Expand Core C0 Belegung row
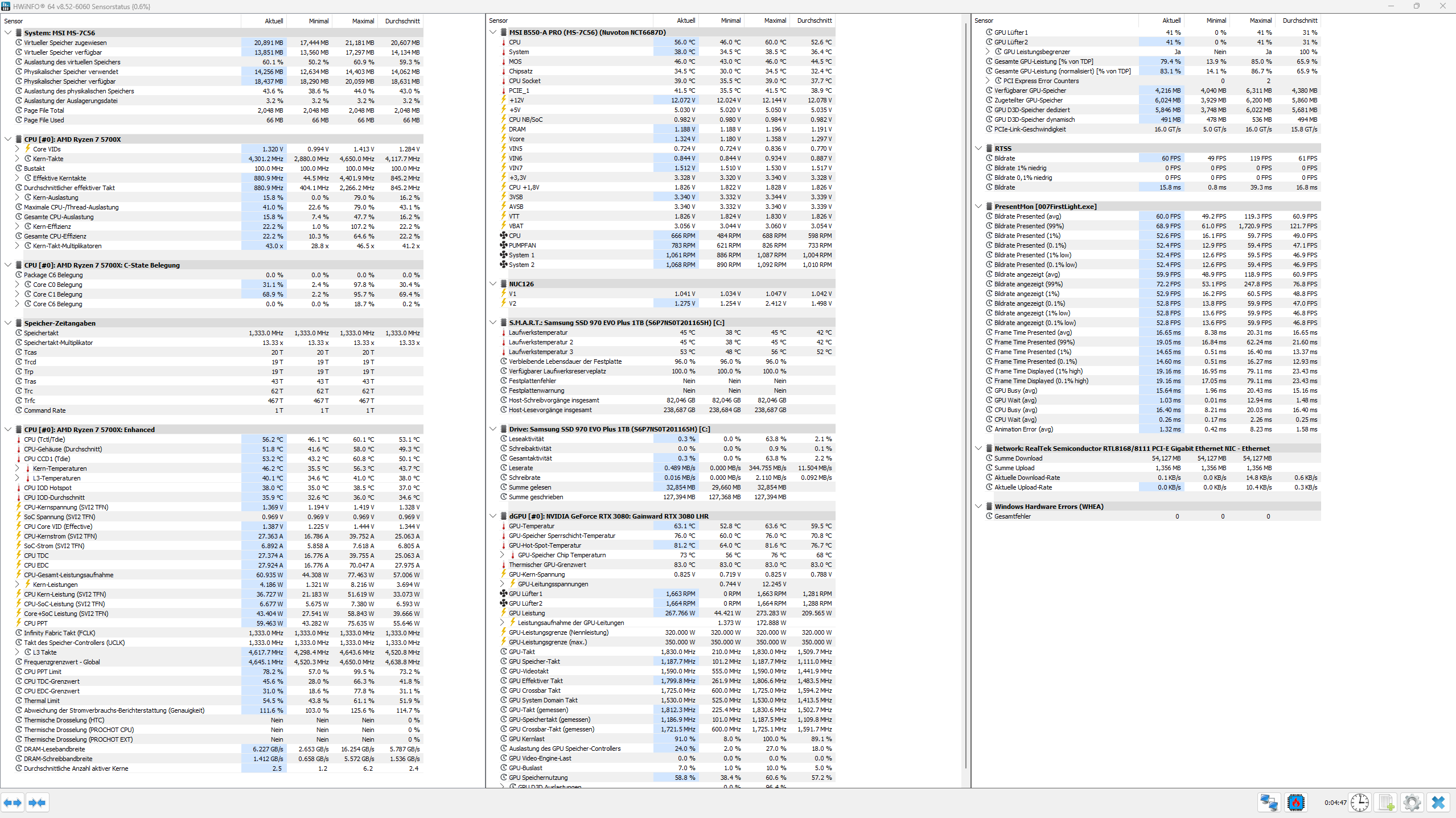This screenshot has height=818, width=1456. pos(17,285)
